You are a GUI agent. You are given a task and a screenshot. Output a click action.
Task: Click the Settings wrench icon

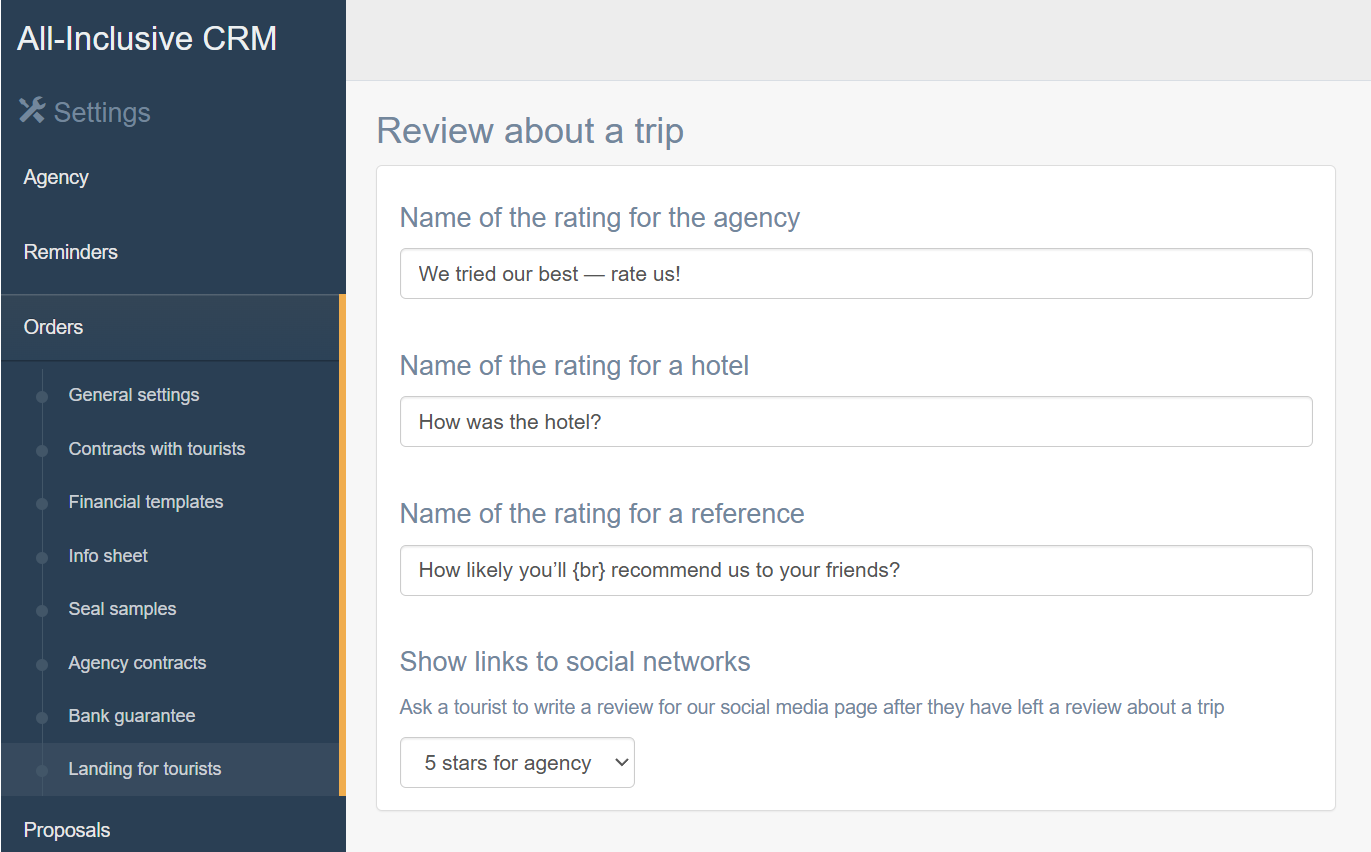tap(32, 111)
